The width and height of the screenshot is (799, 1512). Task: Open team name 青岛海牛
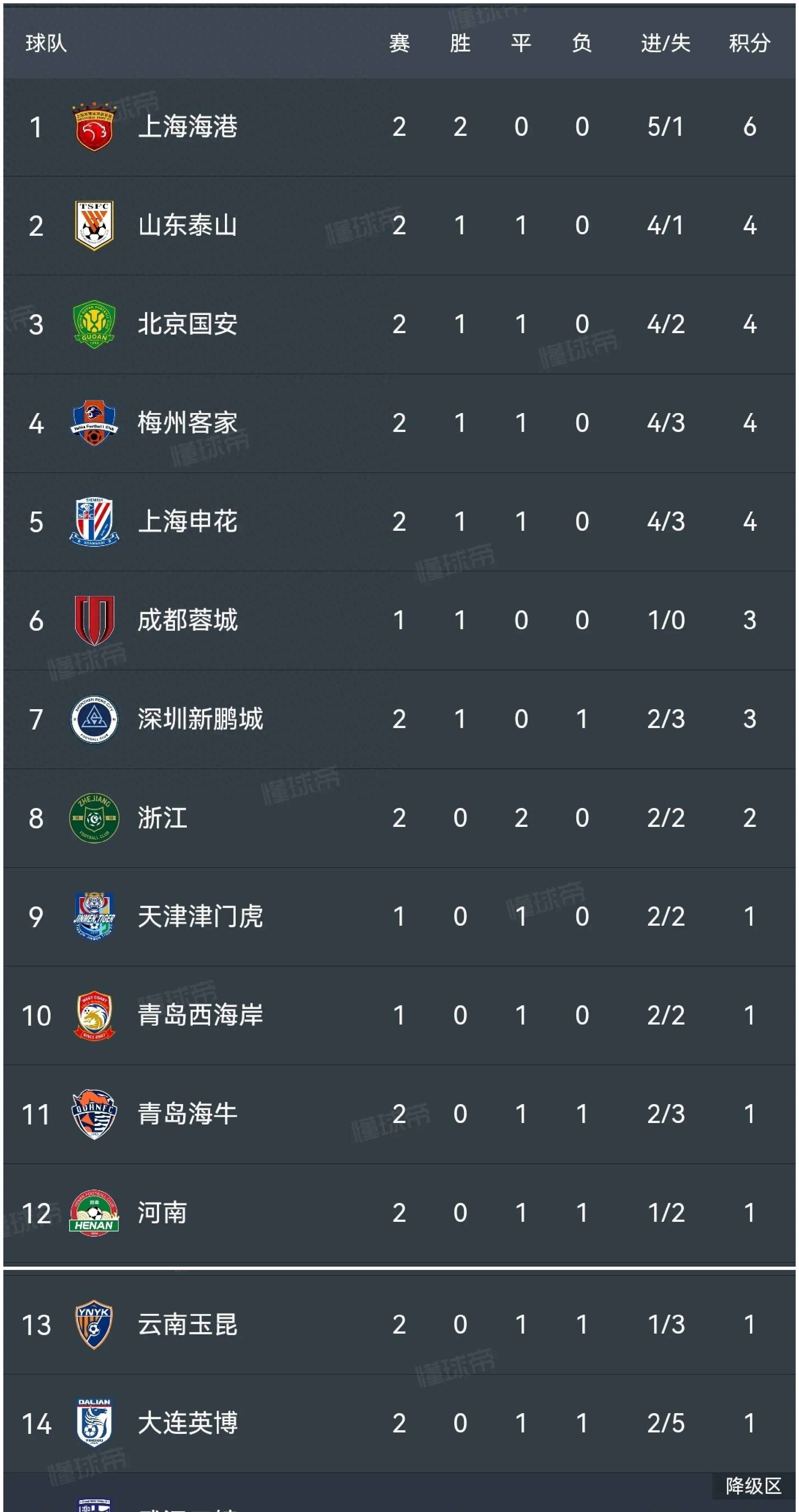click(188, 1113)
